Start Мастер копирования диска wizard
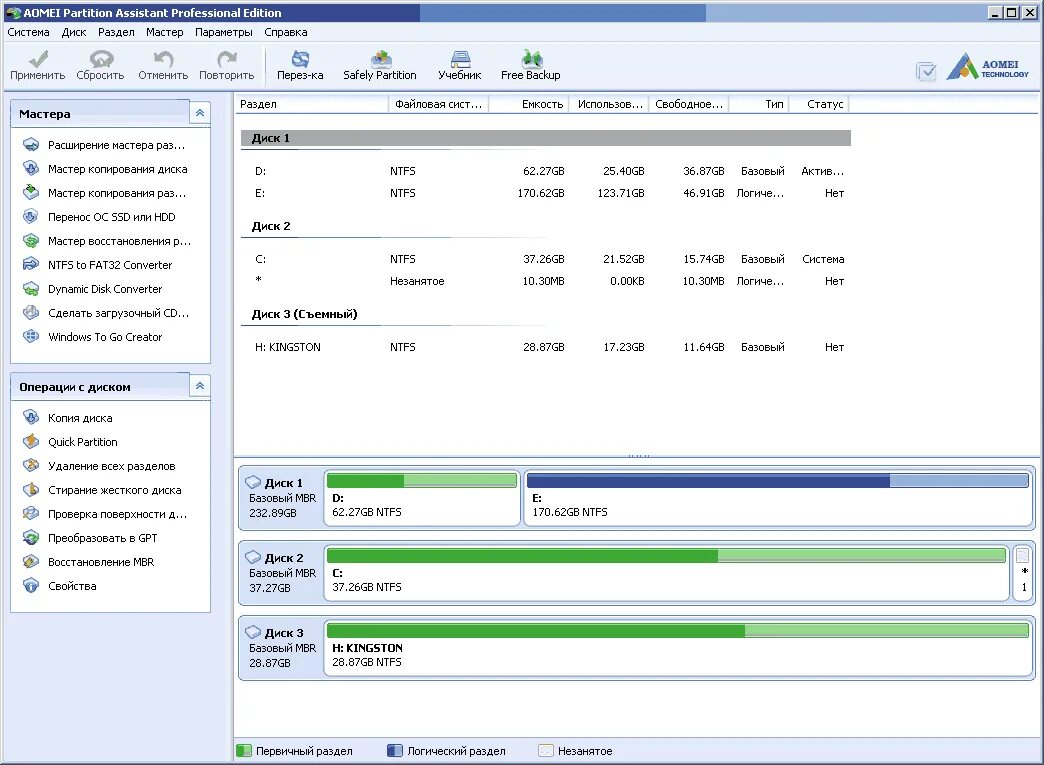Viewport: 1044px width, 765px height. click(105, 169)
